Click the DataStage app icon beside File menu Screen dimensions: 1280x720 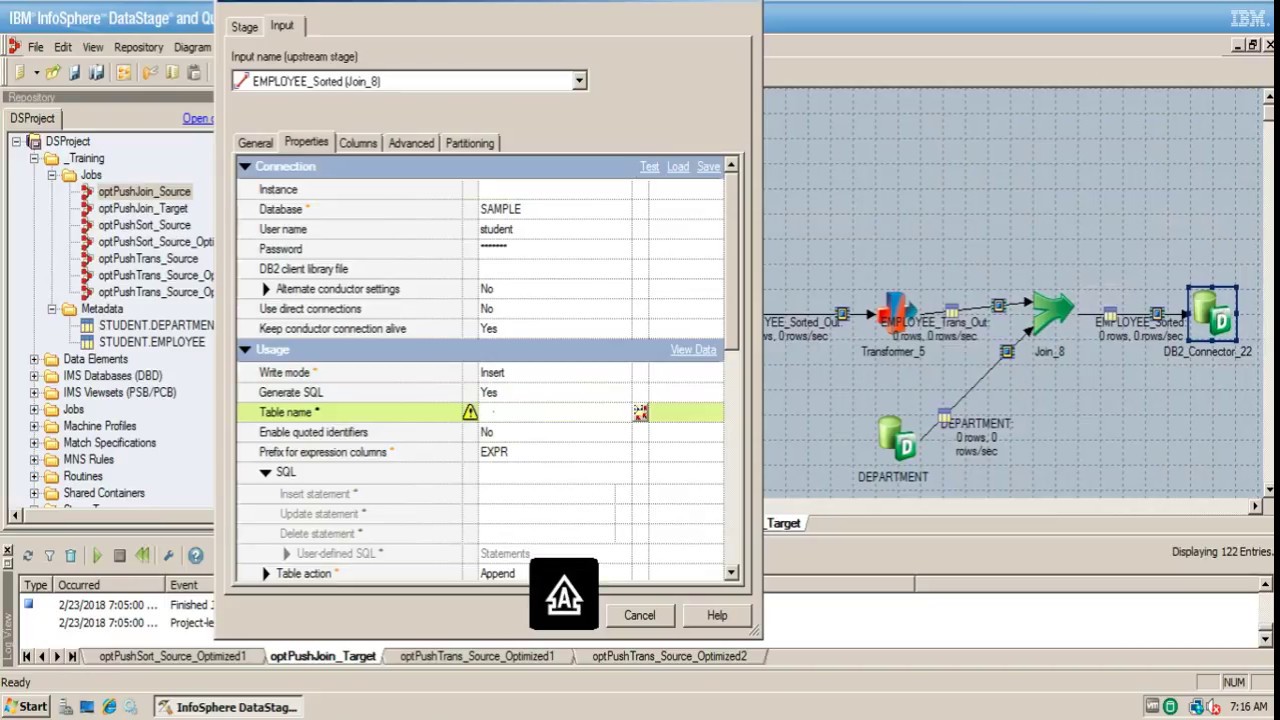tap(14, 47)
